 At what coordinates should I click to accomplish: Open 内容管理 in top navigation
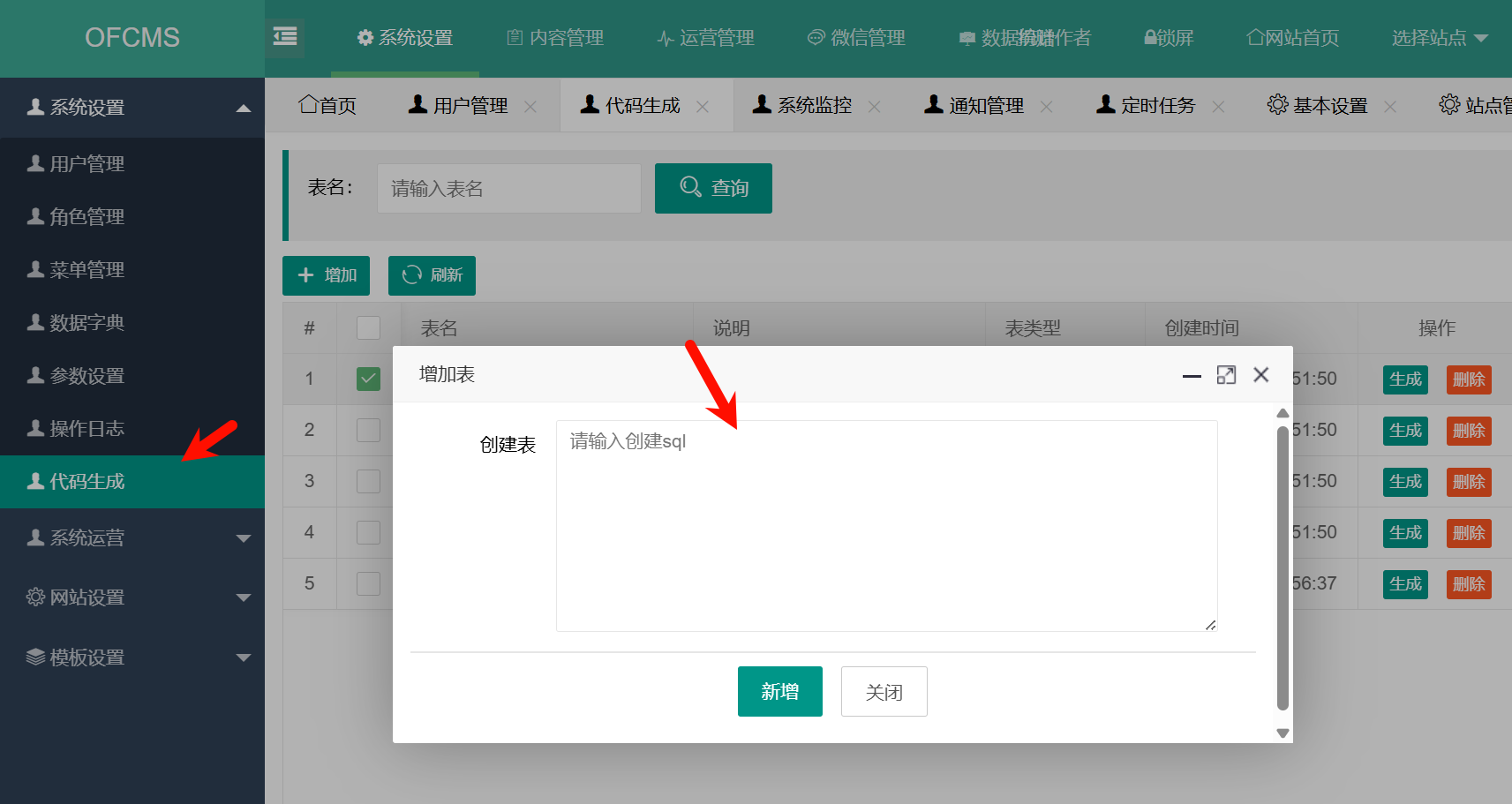(x=555, y=38)
